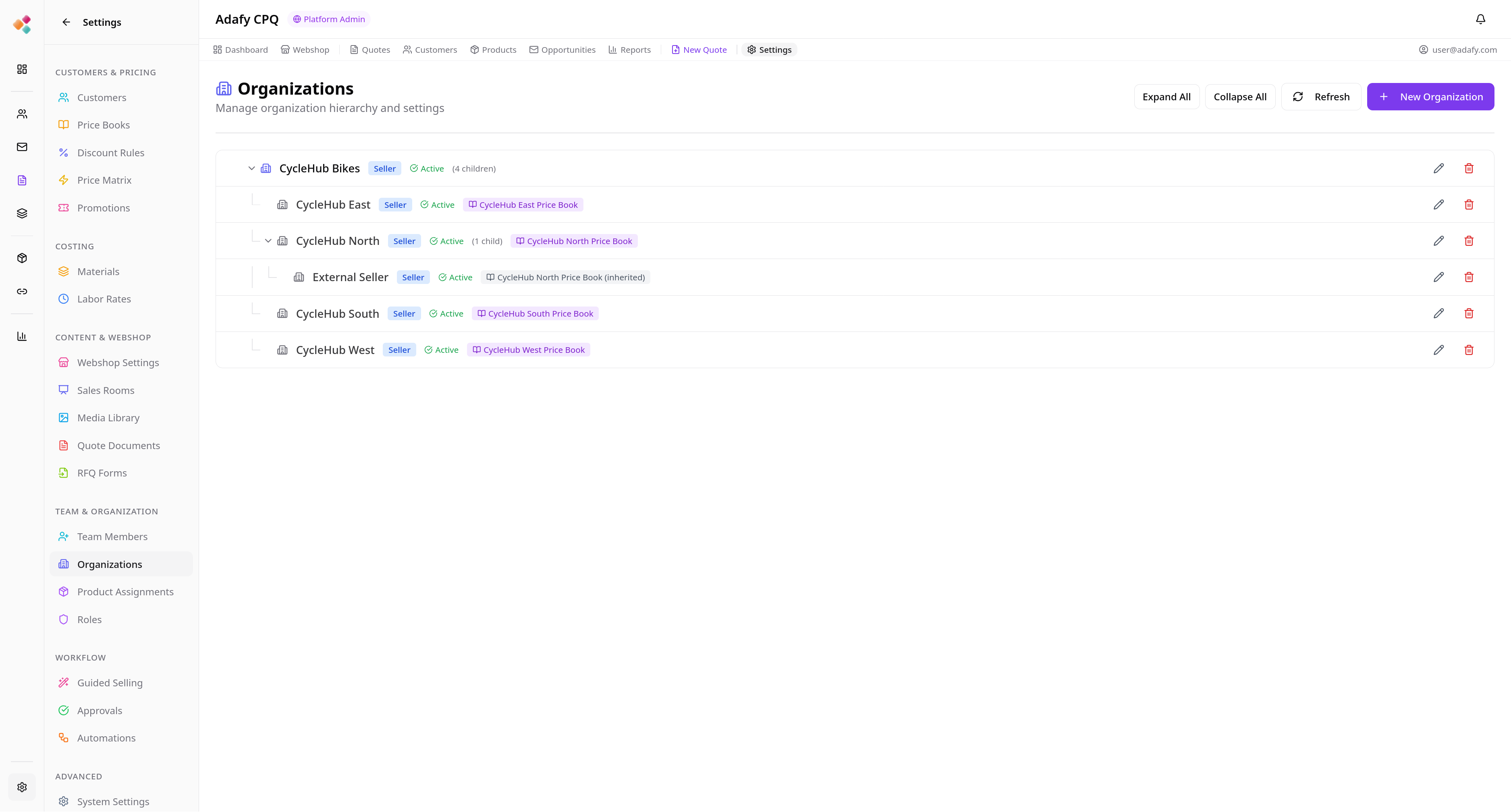The width and height of the screenshot is (1511, 812).
Task: Click Expand All button
Action: pos(1166,97)
